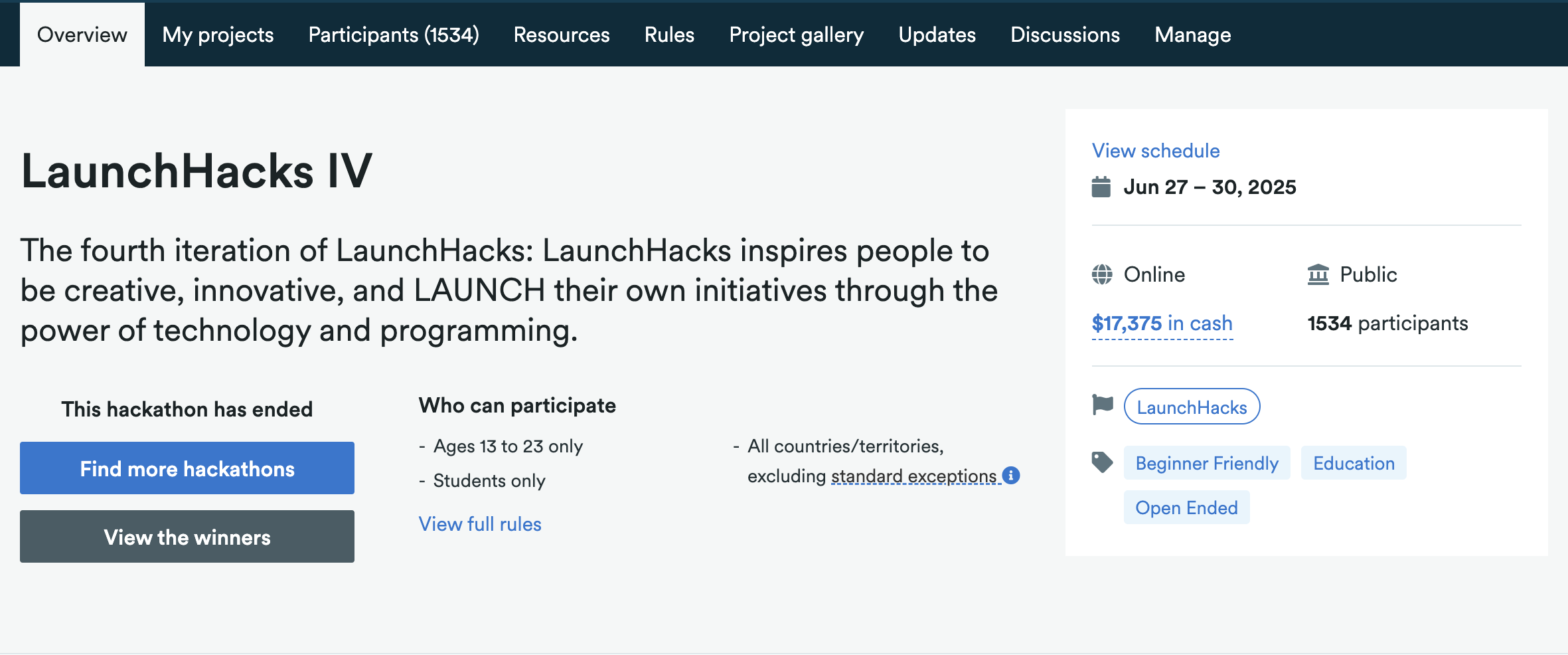
Task: Click the globe icon next to Online
Action: tap(1102, 274)
